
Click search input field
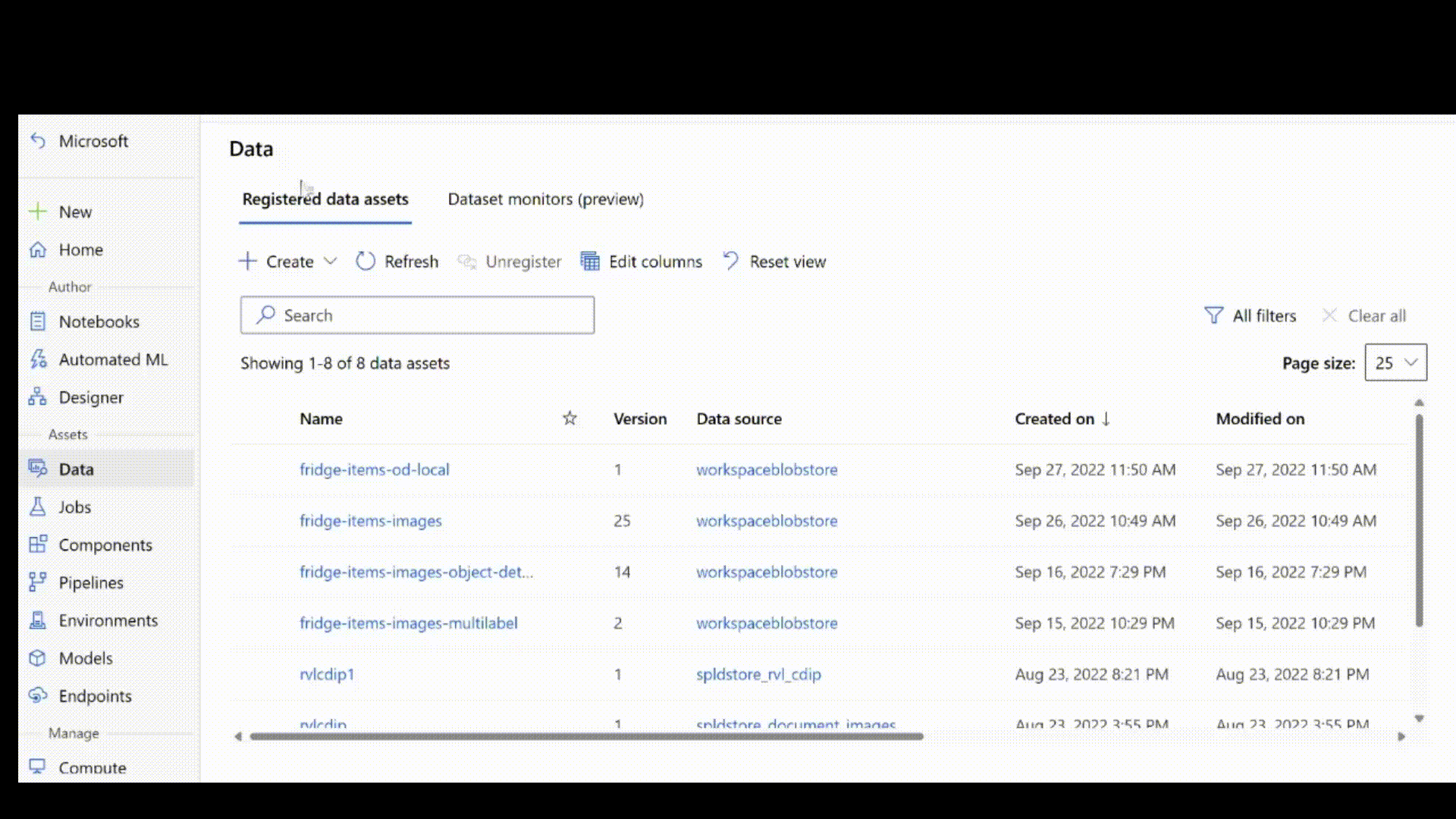[417, 315]
